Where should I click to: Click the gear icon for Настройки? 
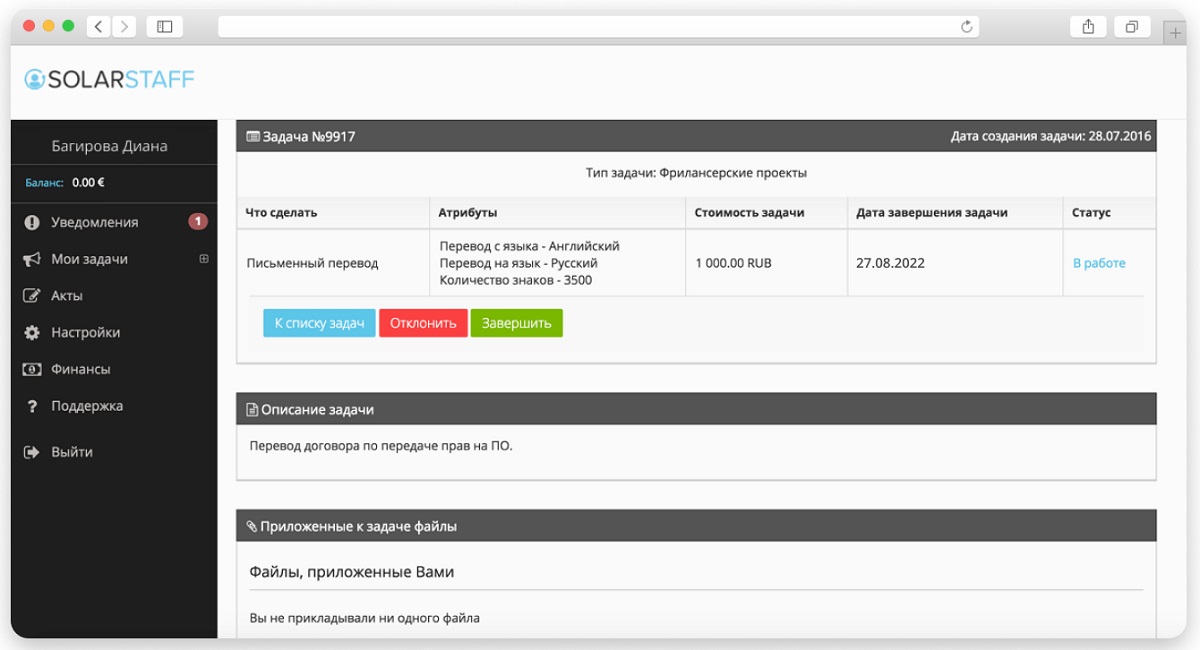pos(32,333)
